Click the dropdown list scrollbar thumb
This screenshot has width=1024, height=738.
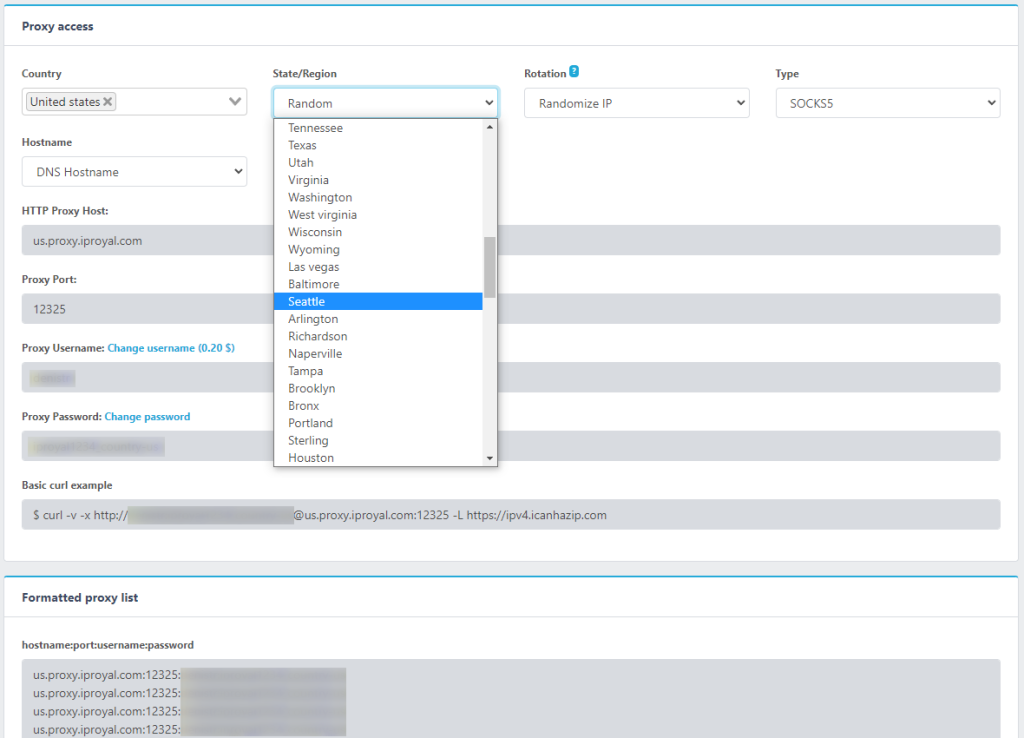(x=490, y=267)
